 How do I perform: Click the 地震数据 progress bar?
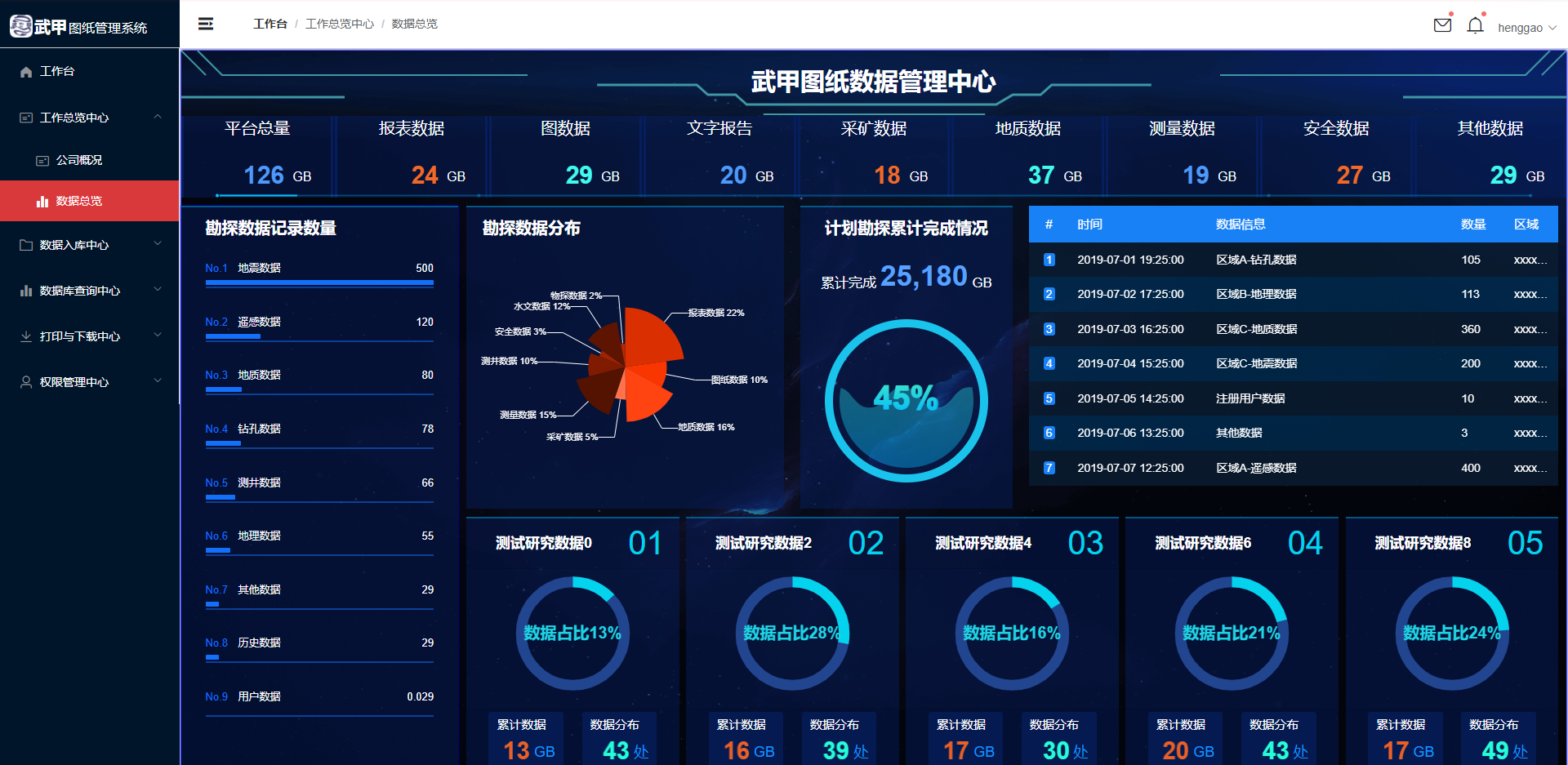click(x=319, y=283)
